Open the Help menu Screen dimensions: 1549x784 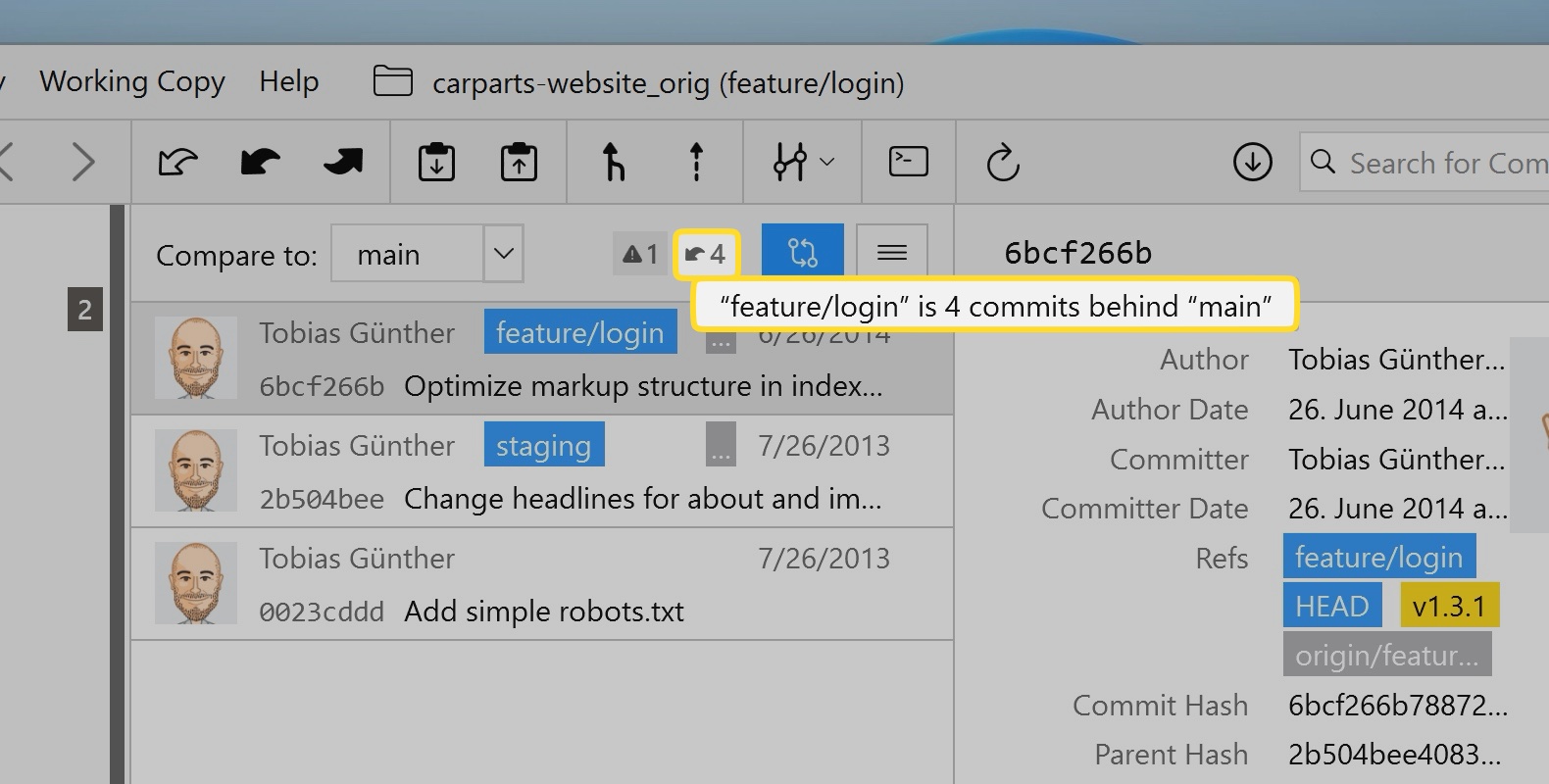tap(289, 81)
